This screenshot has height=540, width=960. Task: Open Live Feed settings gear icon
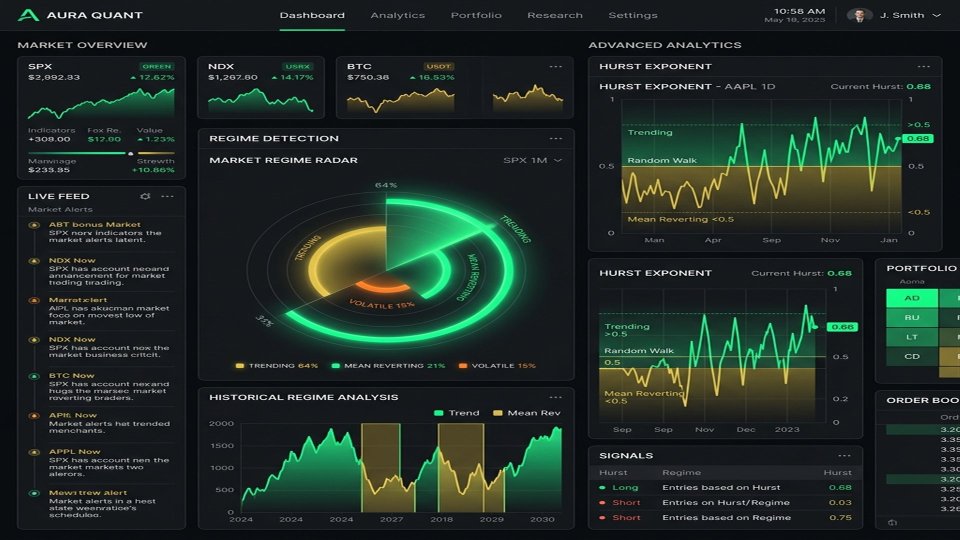click(x=145, y=196)
